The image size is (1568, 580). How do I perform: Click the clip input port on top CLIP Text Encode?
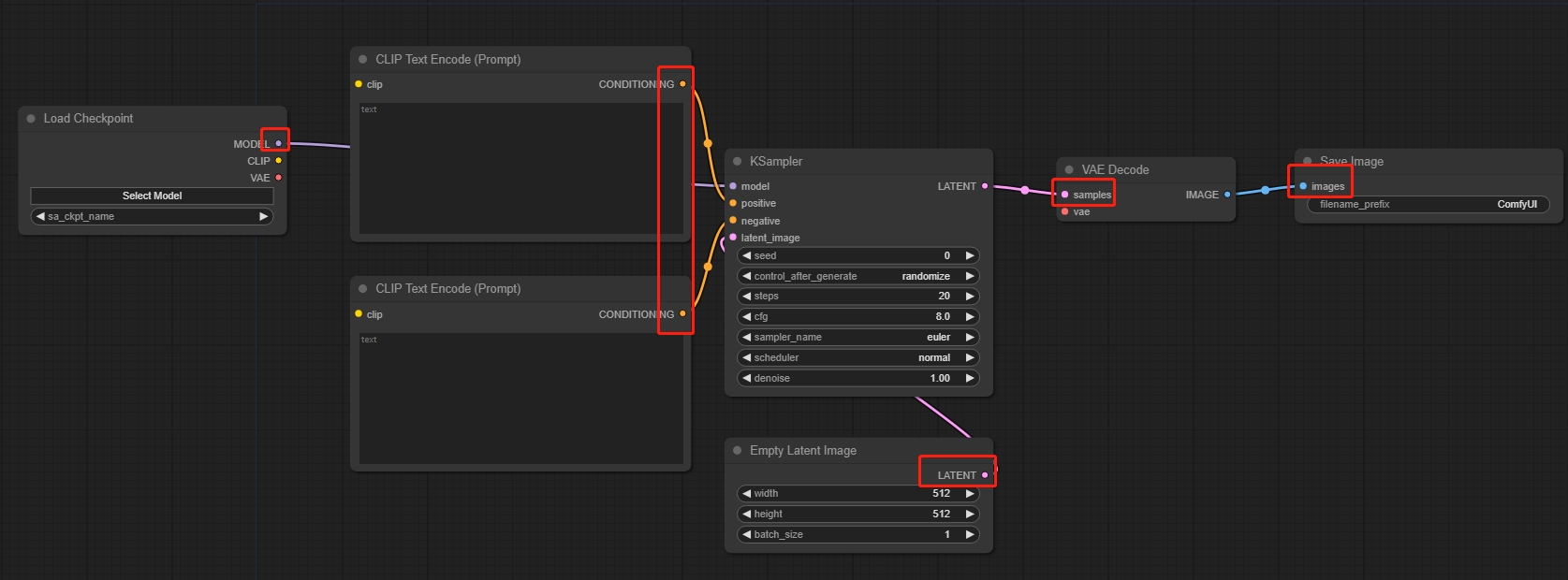359,84
